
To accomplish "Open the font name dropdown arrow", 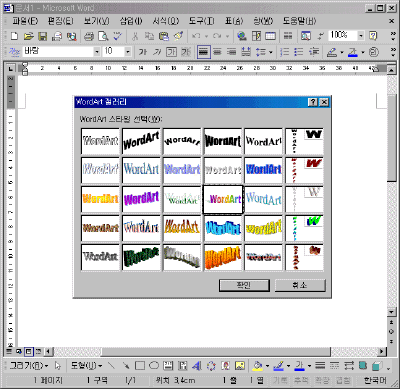I will (97, 52).
